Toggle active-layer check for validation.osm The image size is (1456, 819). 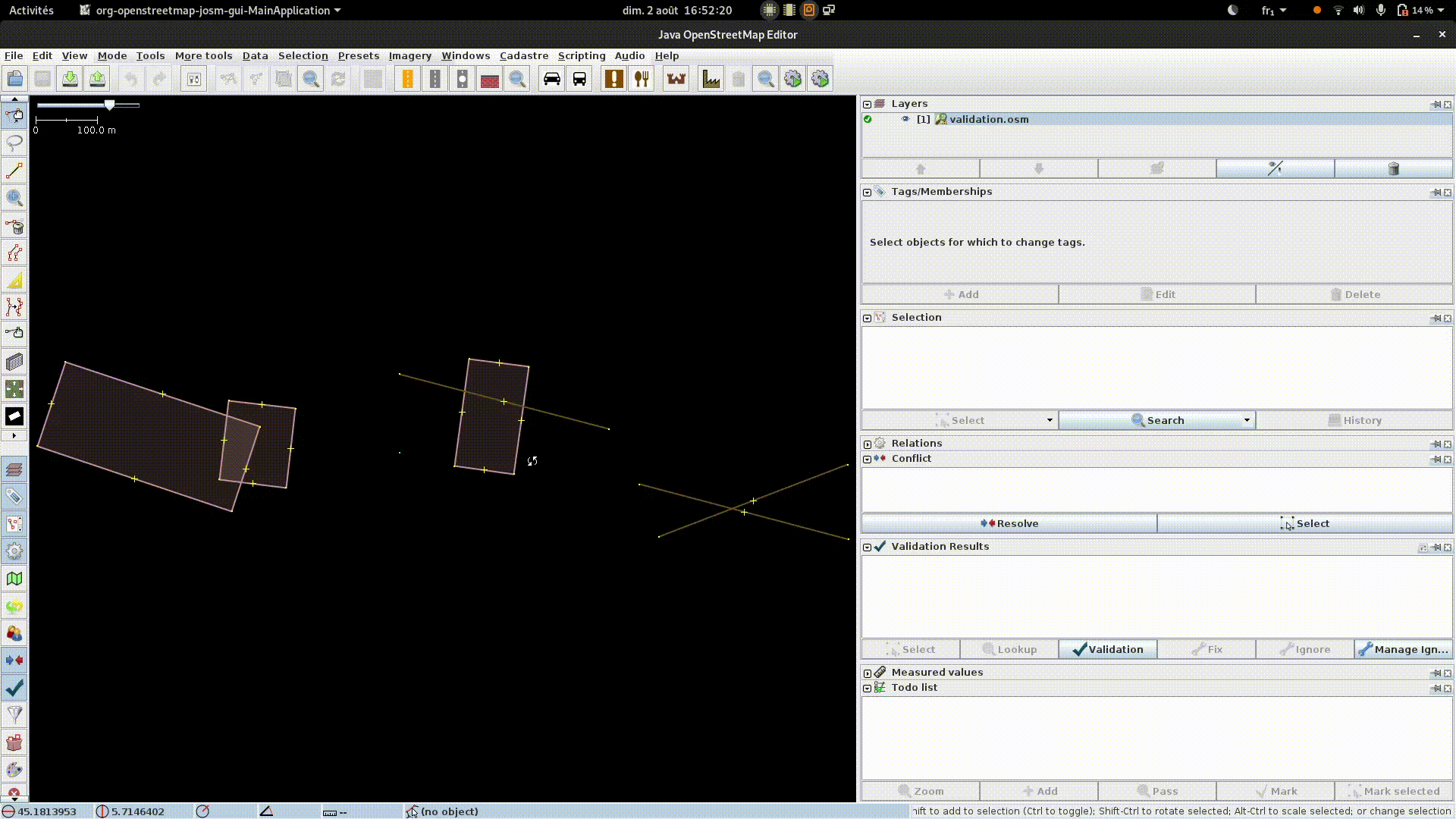pyautogui.click(x=868, y=119)
